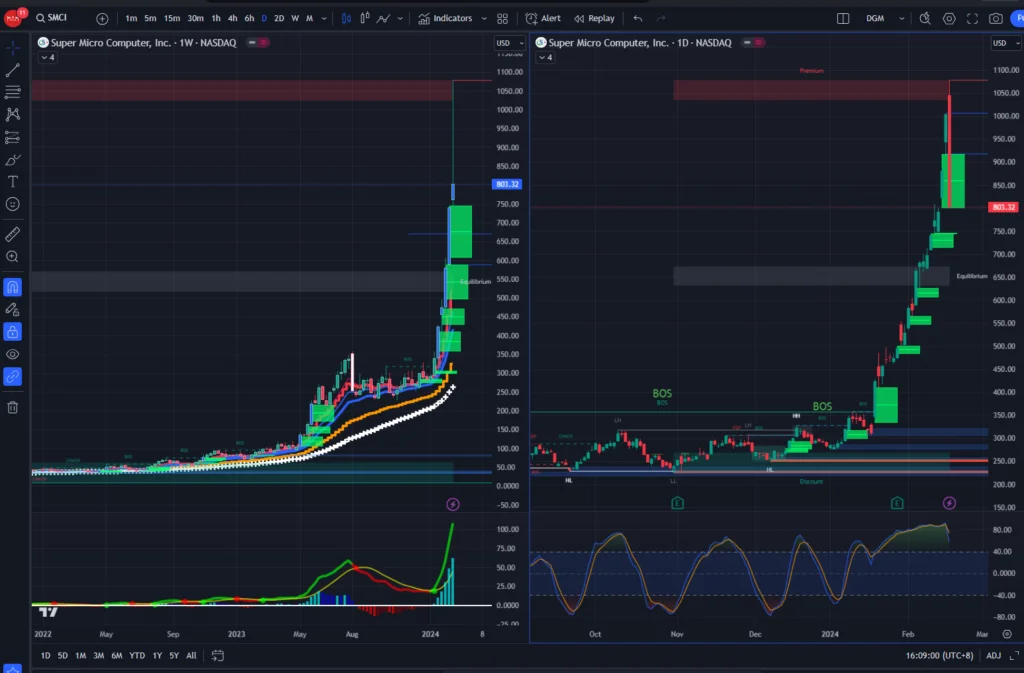
Task: Select the ruler measure tool
Action: point(12,234)
